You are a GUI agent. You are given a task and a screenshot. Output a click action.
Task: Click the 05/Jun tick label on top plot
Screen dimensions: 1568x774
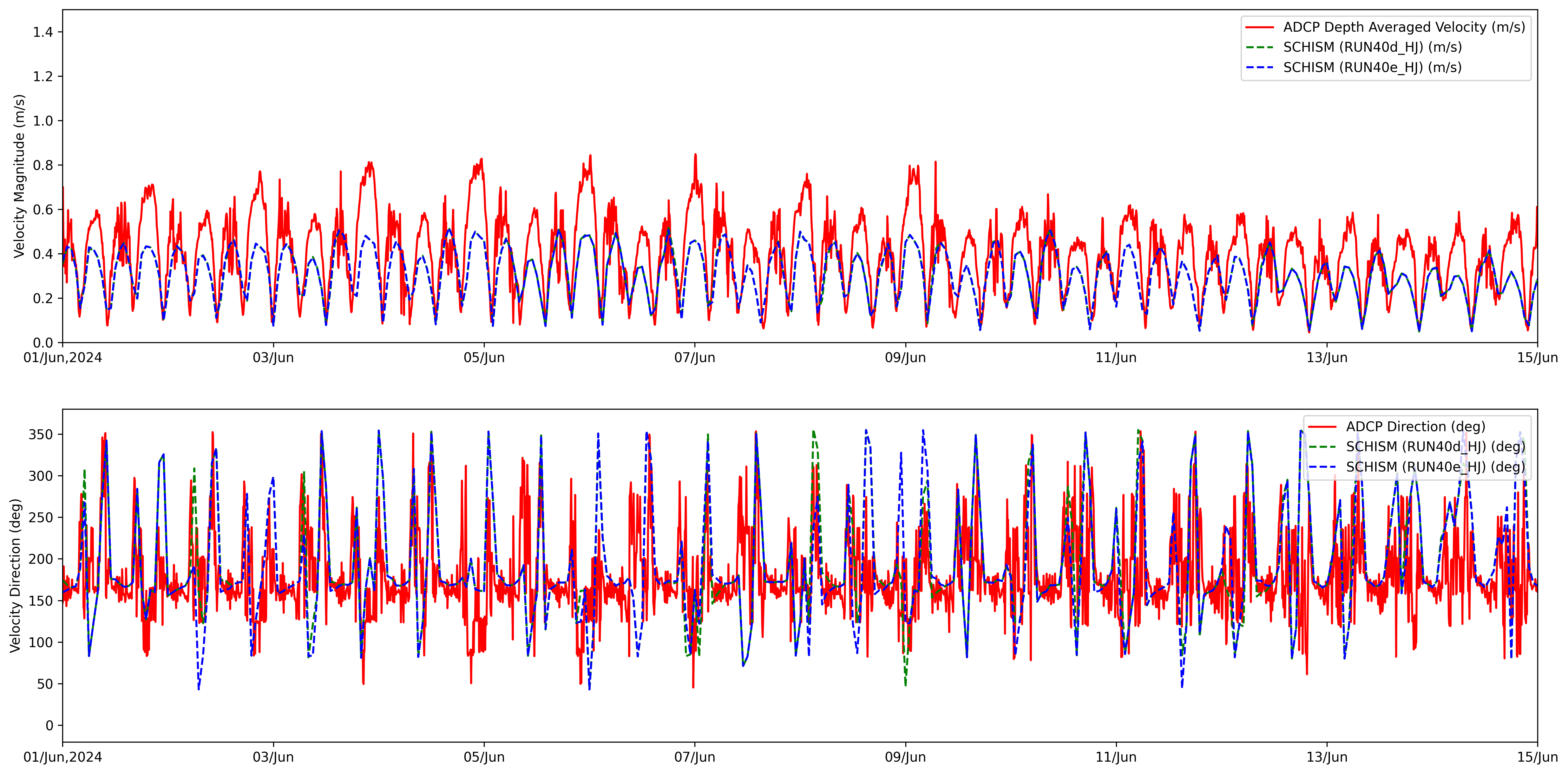pyautogui.click(x=484, y=358)
